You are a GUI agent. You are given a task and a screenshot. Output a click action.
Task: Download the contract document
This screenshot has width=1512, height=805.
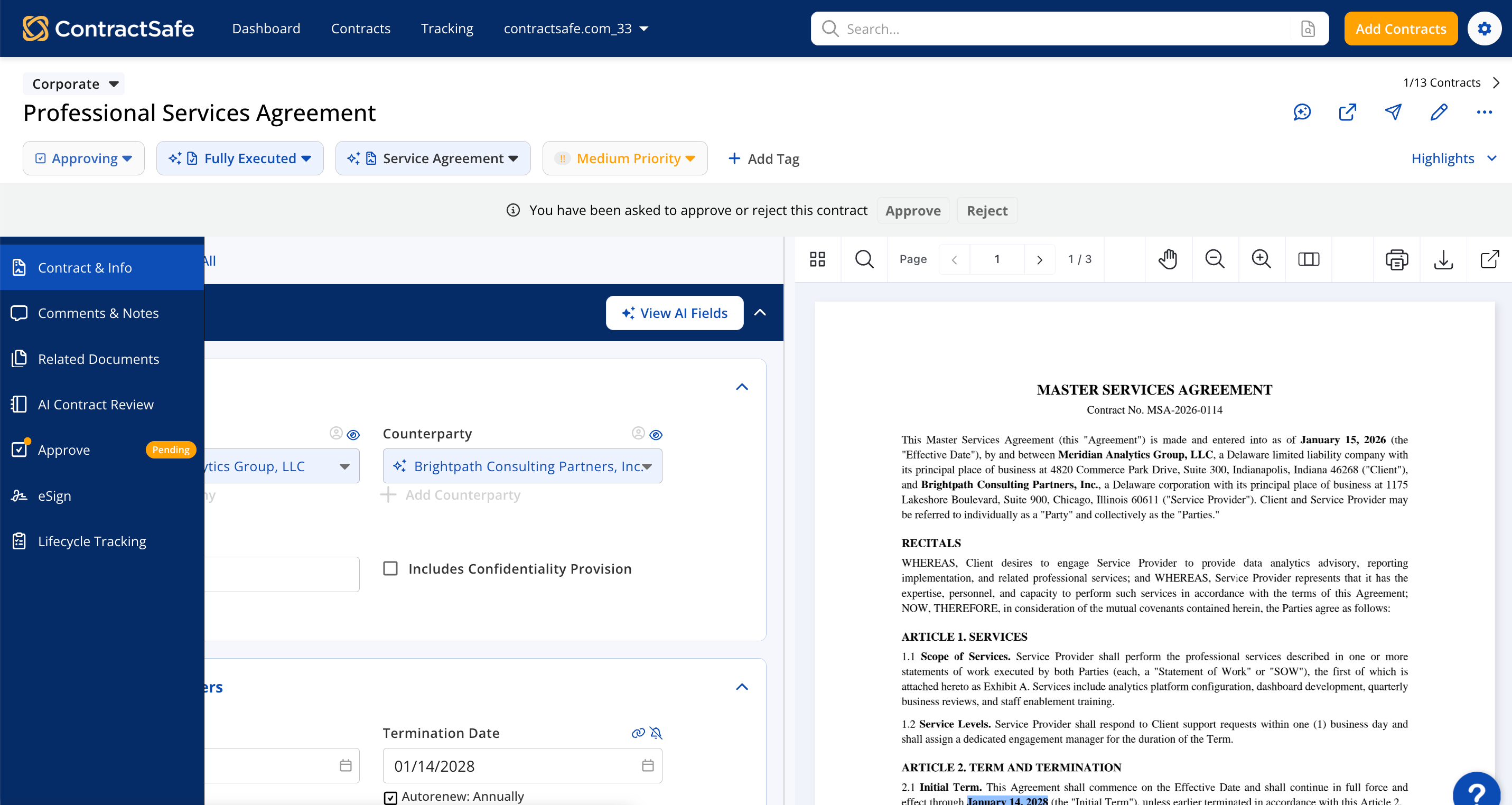(x=1443, y=259)
